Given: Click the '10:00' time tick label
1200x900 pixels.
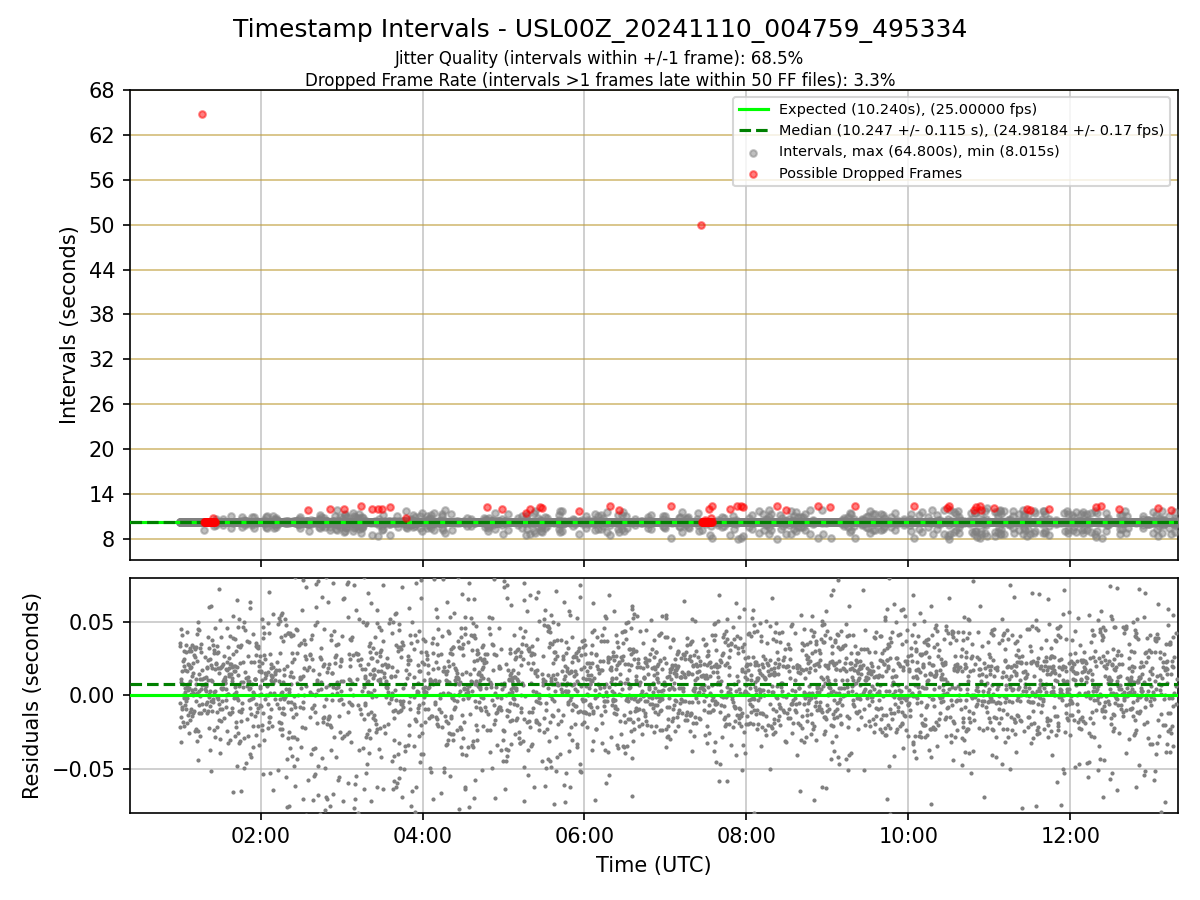Looking at the screenshot, I should (908, 834).
